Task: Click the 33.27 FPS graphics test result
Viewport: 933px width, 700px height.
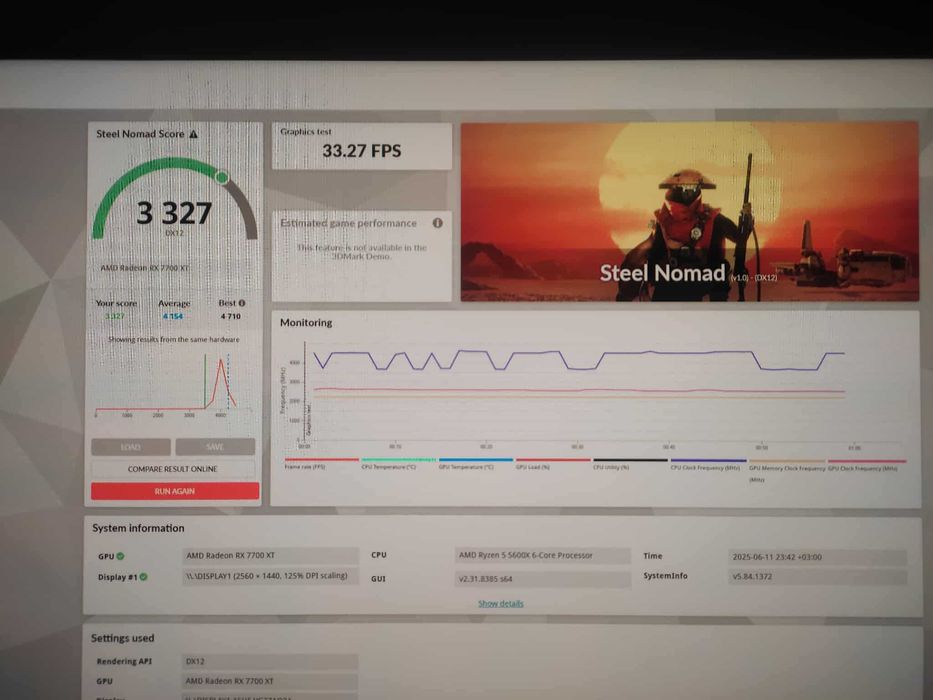Action: 362,151
